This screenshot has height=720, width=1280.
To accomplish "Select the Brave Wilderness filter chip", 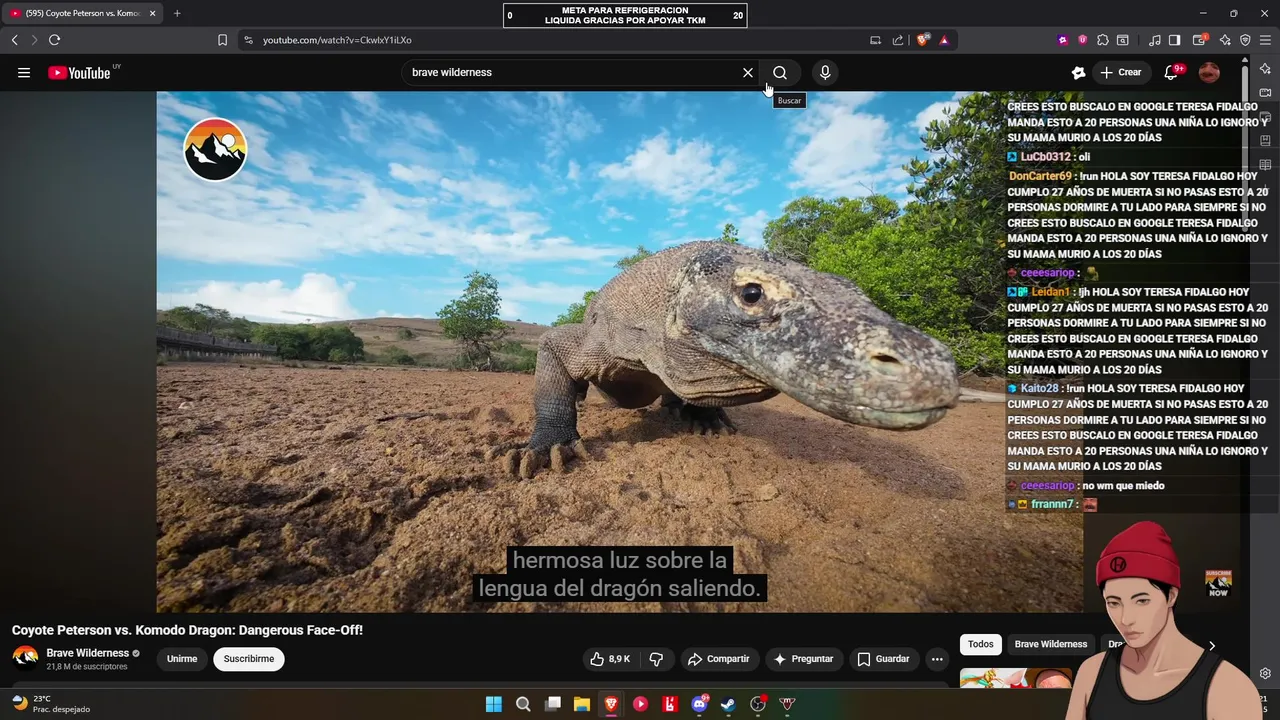I will (x=1051, y=644).
